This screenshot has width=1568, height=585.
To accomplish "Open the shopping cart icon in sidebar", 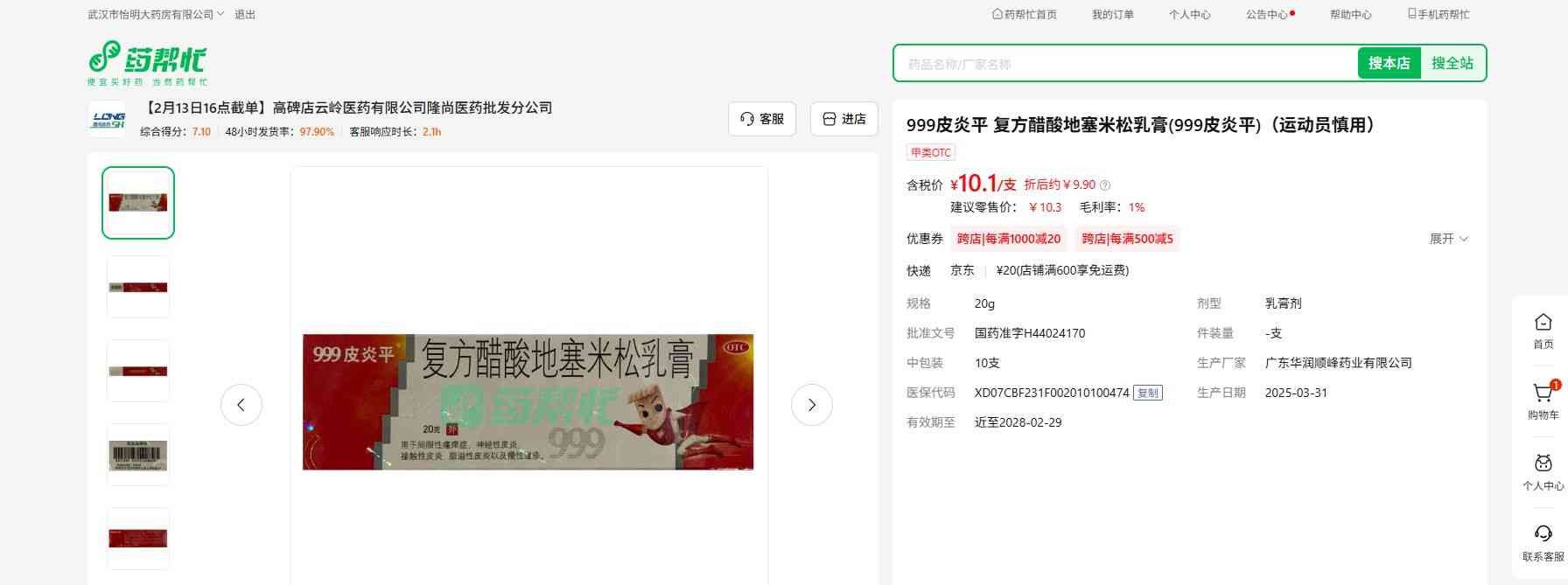I will click(x=1543, y=393).
